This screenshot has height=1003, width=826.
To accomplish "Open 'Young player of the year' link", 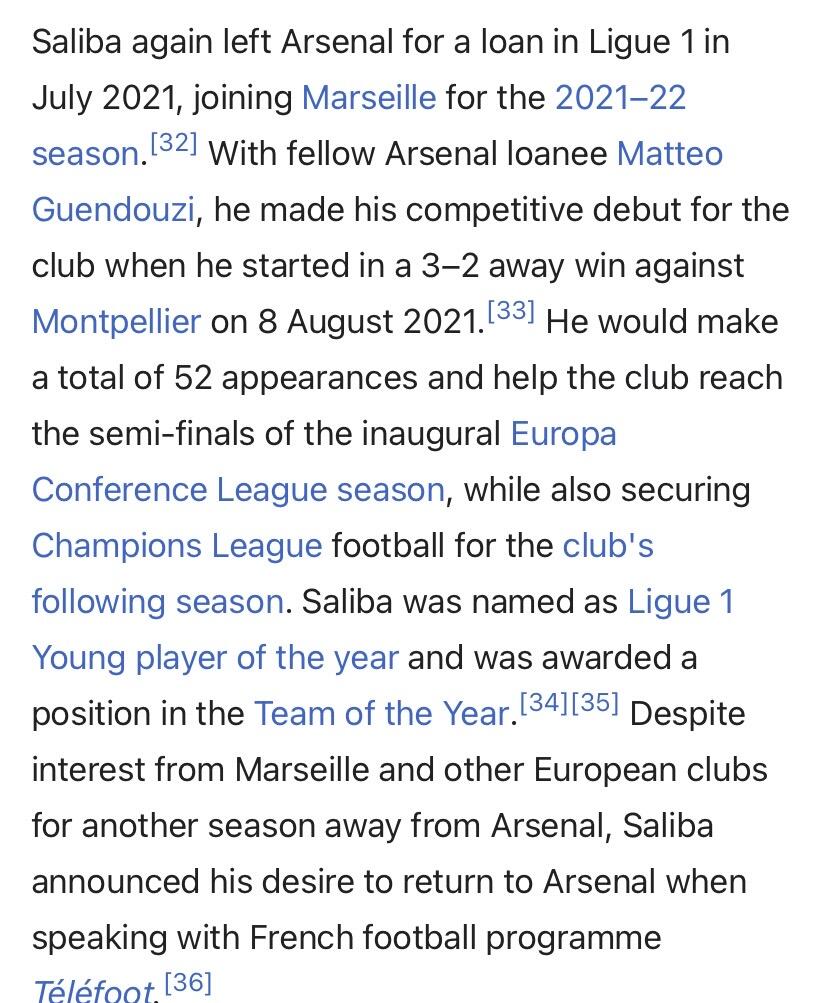I will 215,658.
